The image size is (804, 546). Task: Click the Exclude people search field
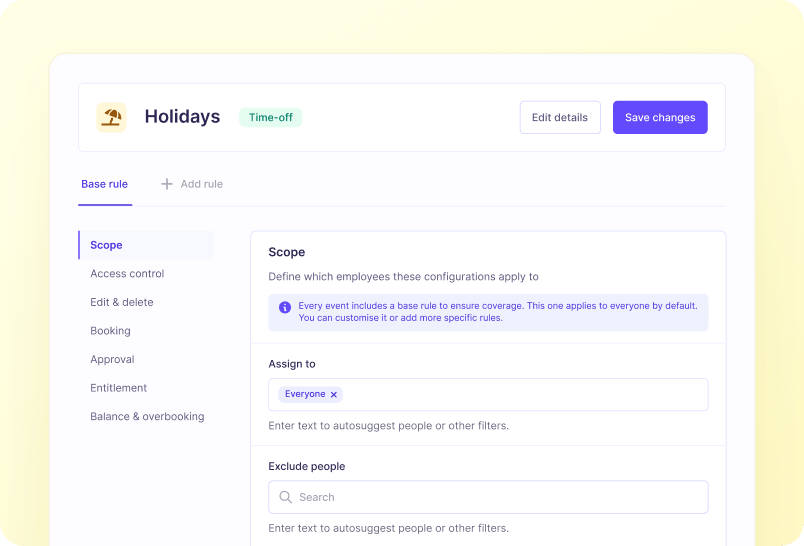click(x=488, y=497)
